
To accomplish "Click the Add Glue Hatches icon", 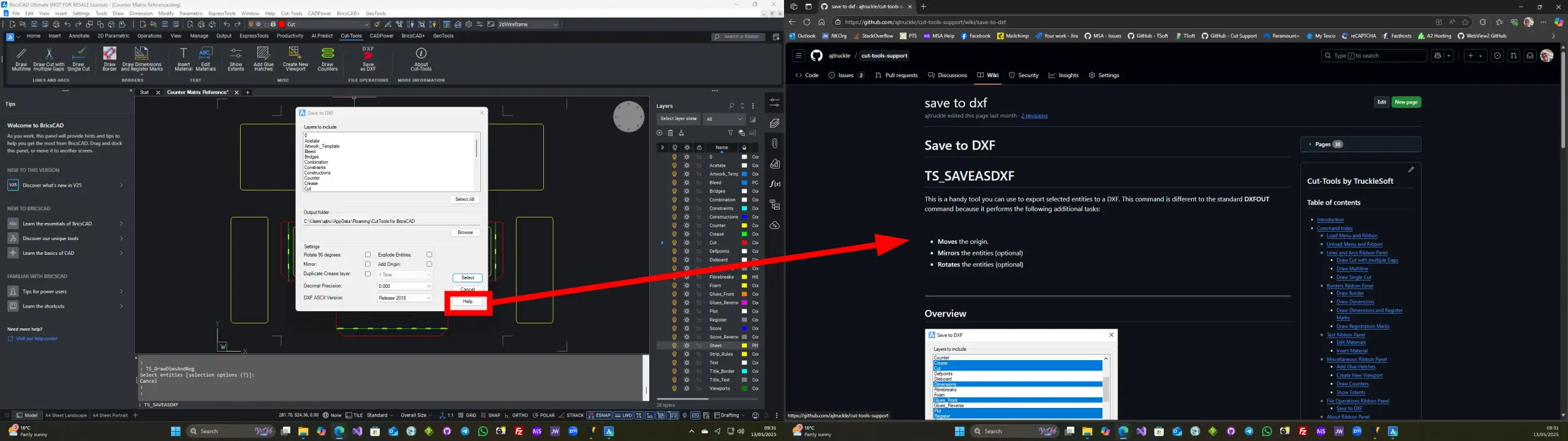I will [263, 59].
